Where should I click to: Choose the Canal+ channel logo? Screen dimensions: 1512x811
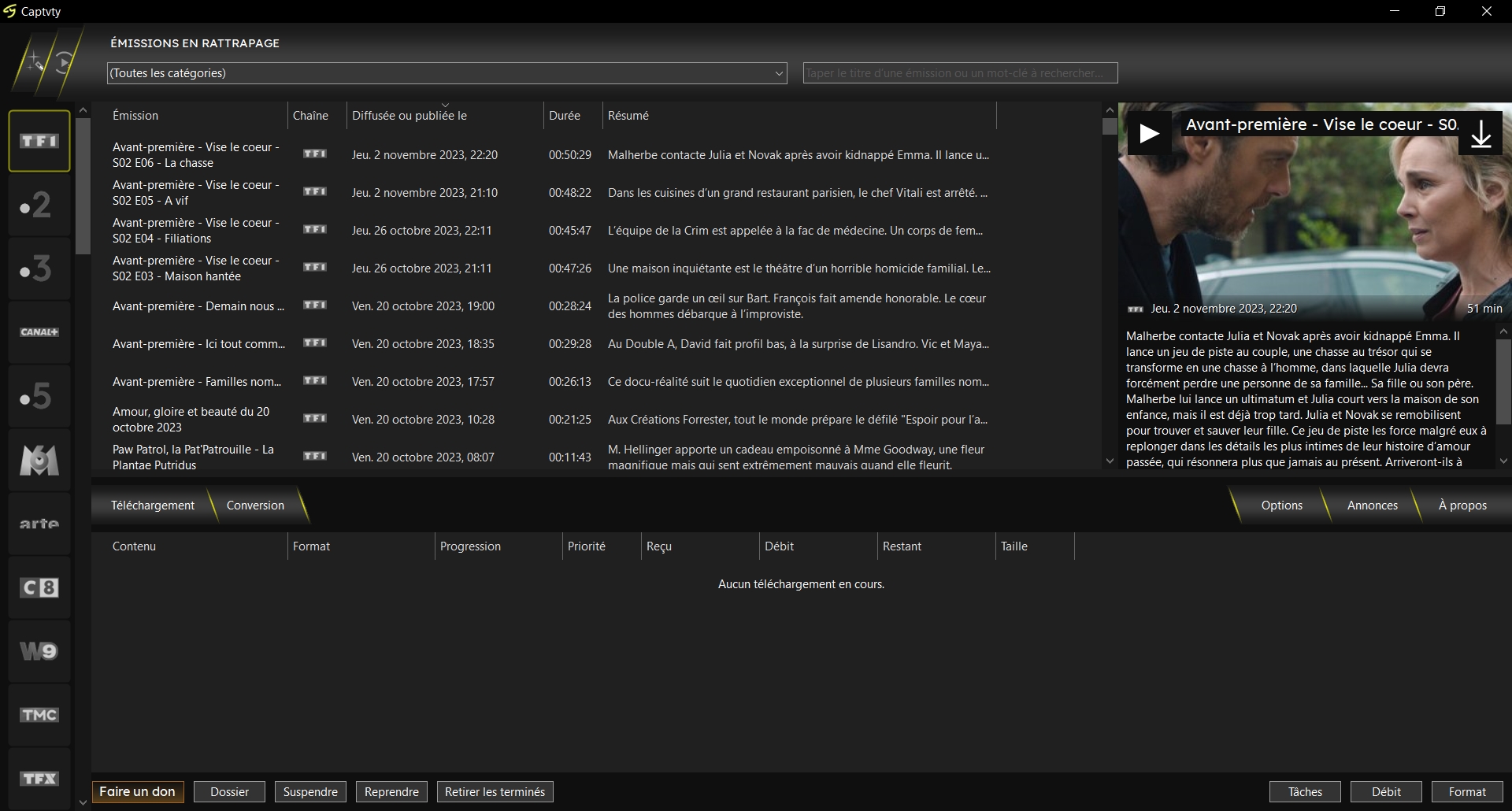coord(39,332)
